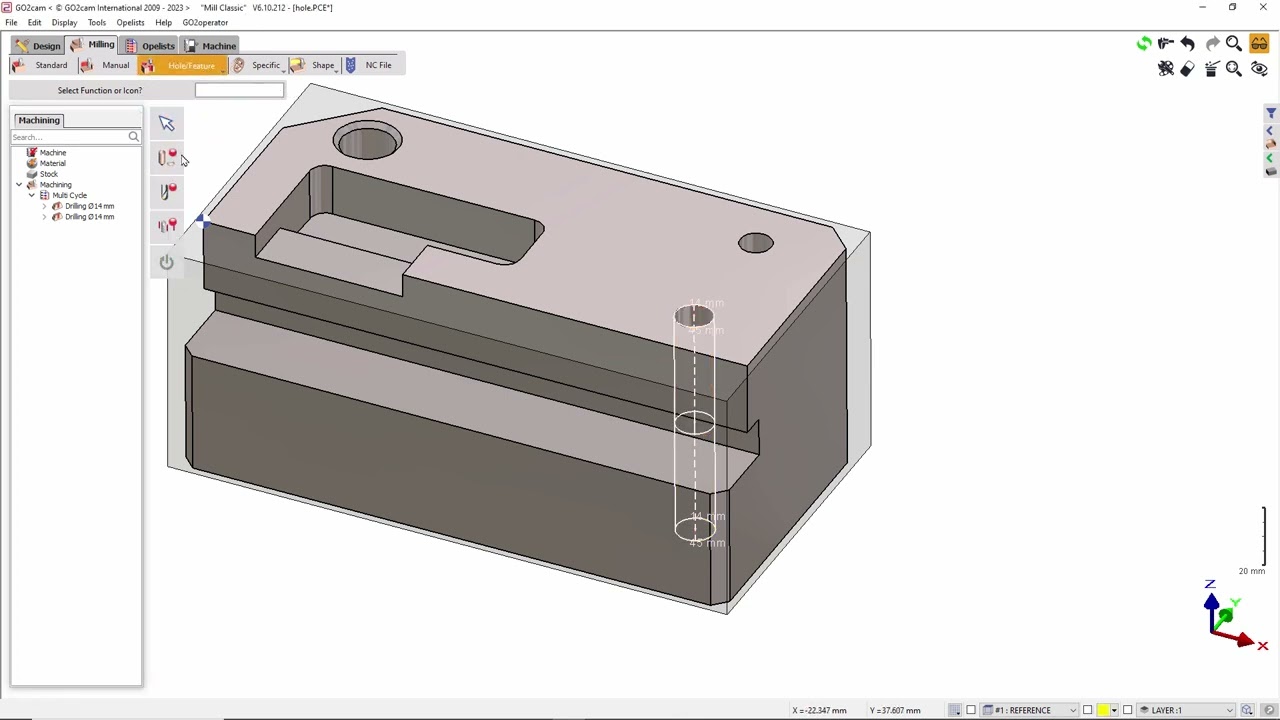Click the 3D cube view icon in status bar

click(x=1247, y=710)
